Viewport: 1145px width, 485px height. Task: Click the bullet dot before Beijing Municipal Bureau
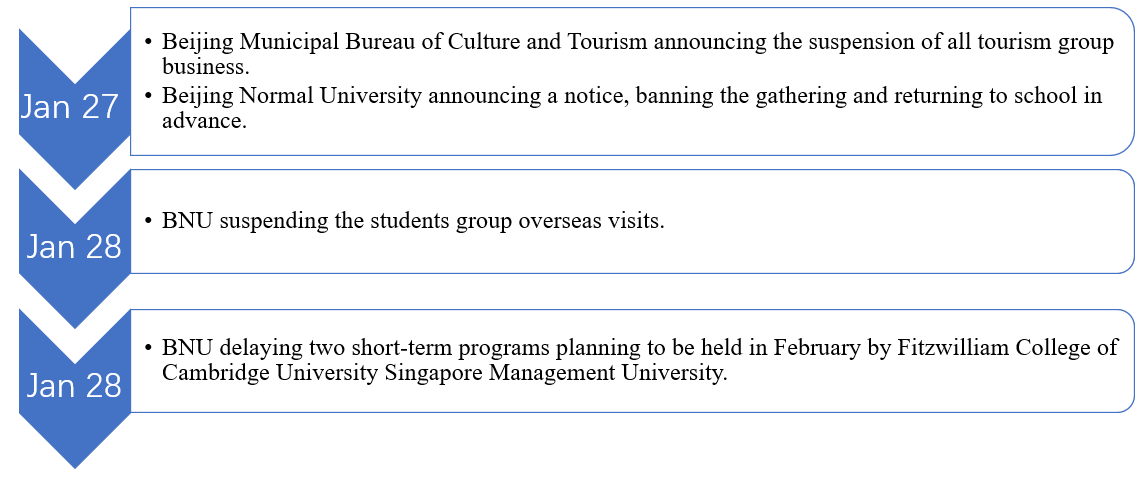[149, 42]
